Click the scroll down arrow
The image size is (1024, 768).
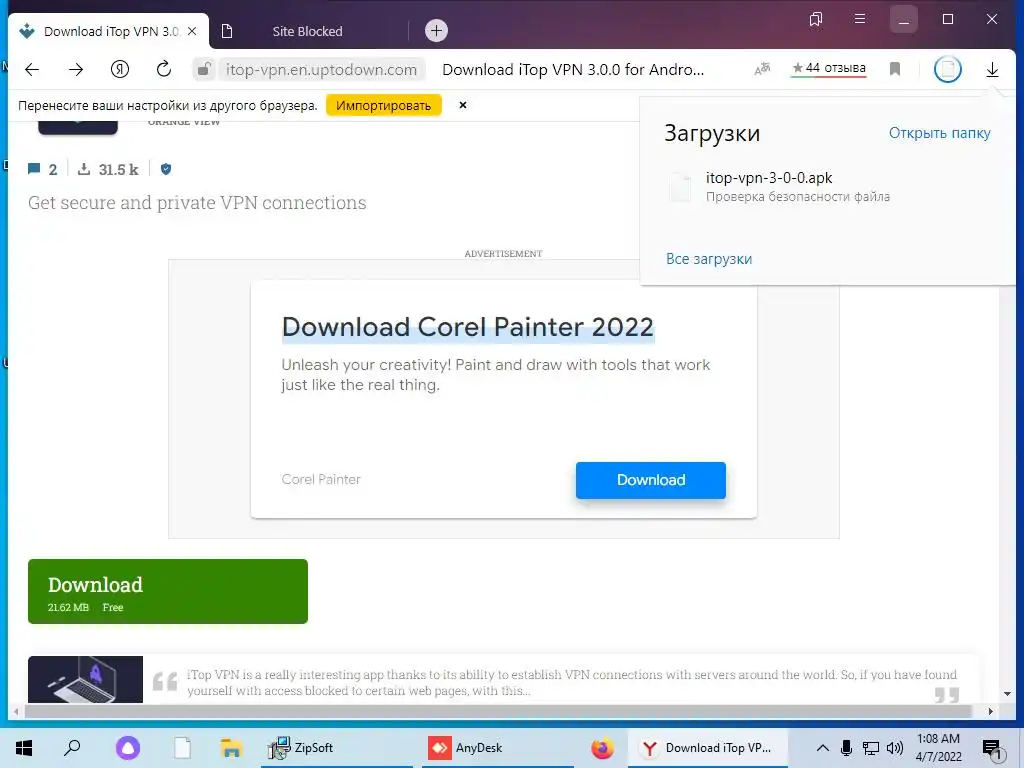point(1007,694)
